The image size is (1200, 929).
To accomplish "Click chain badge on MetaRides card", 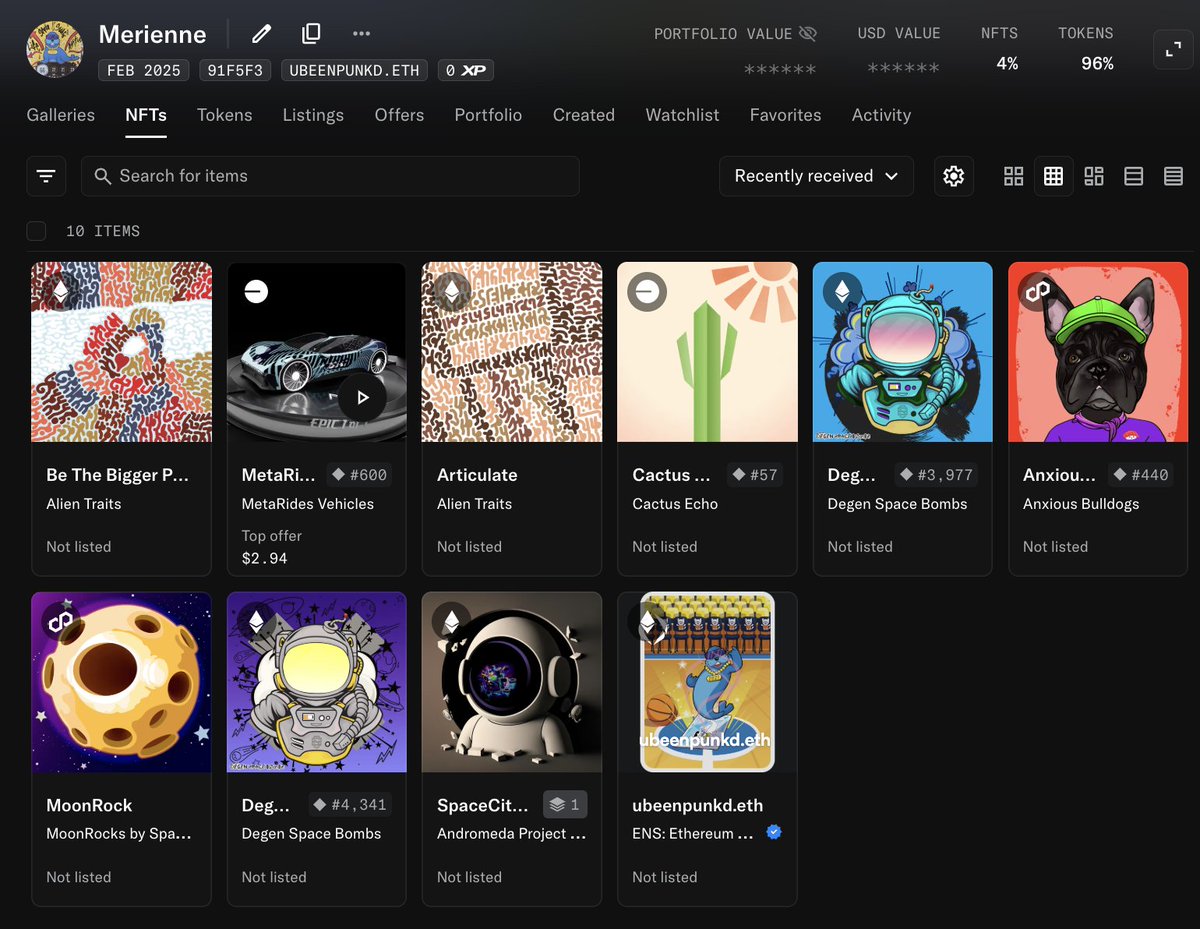I will pyautogui.click(x=256, y=291).
